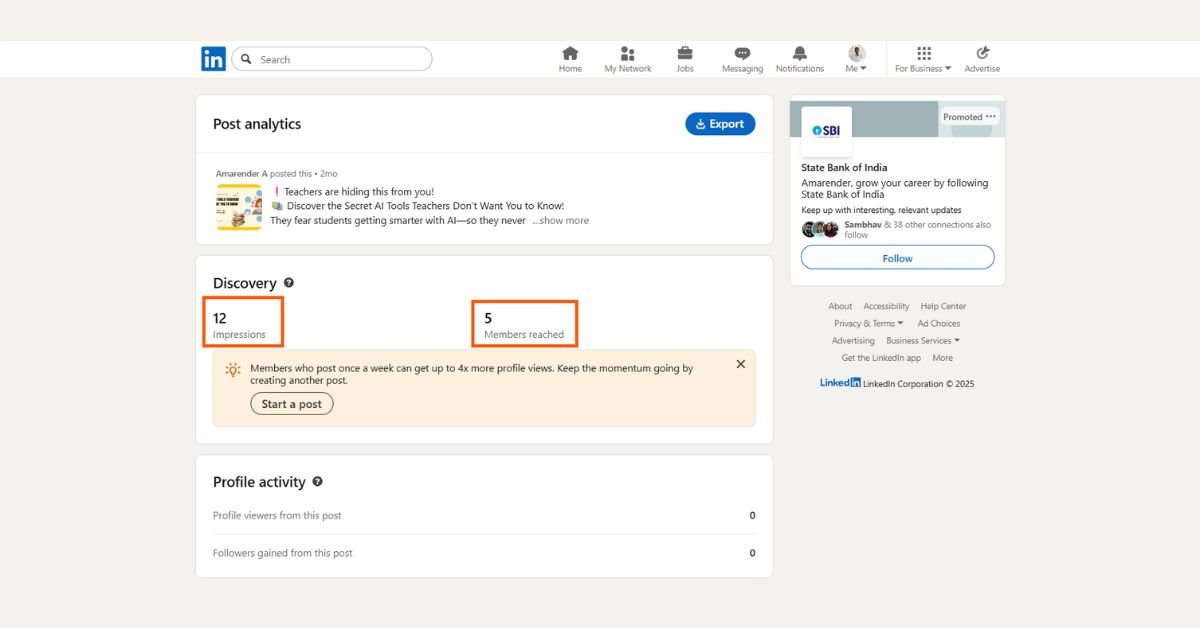Screen dimensions: 1200x628
Task: Open the Promoted post options menu
Action: tap(991, 116)
